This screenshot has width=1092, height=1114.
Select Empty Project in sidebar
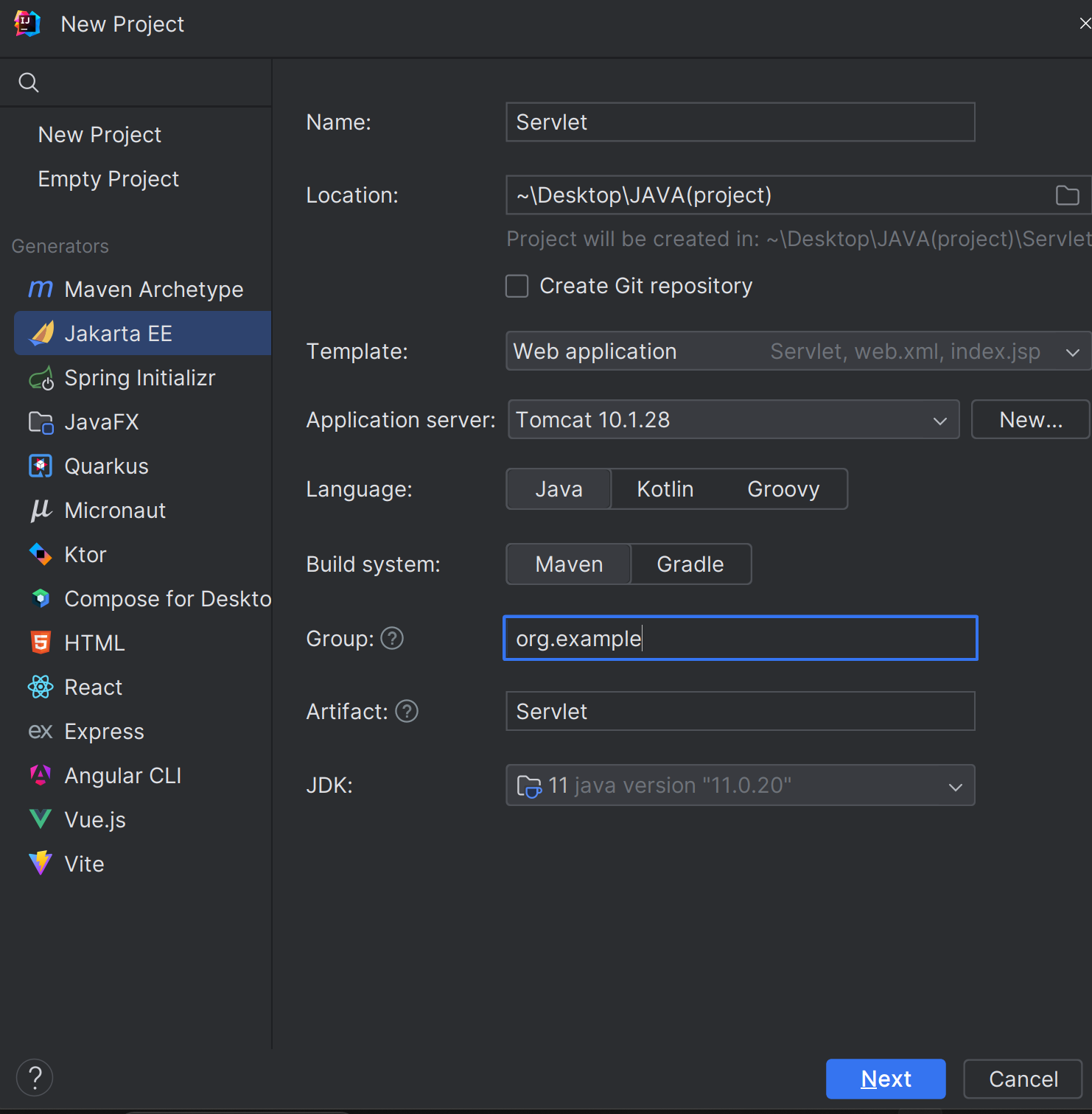(108, 179)
